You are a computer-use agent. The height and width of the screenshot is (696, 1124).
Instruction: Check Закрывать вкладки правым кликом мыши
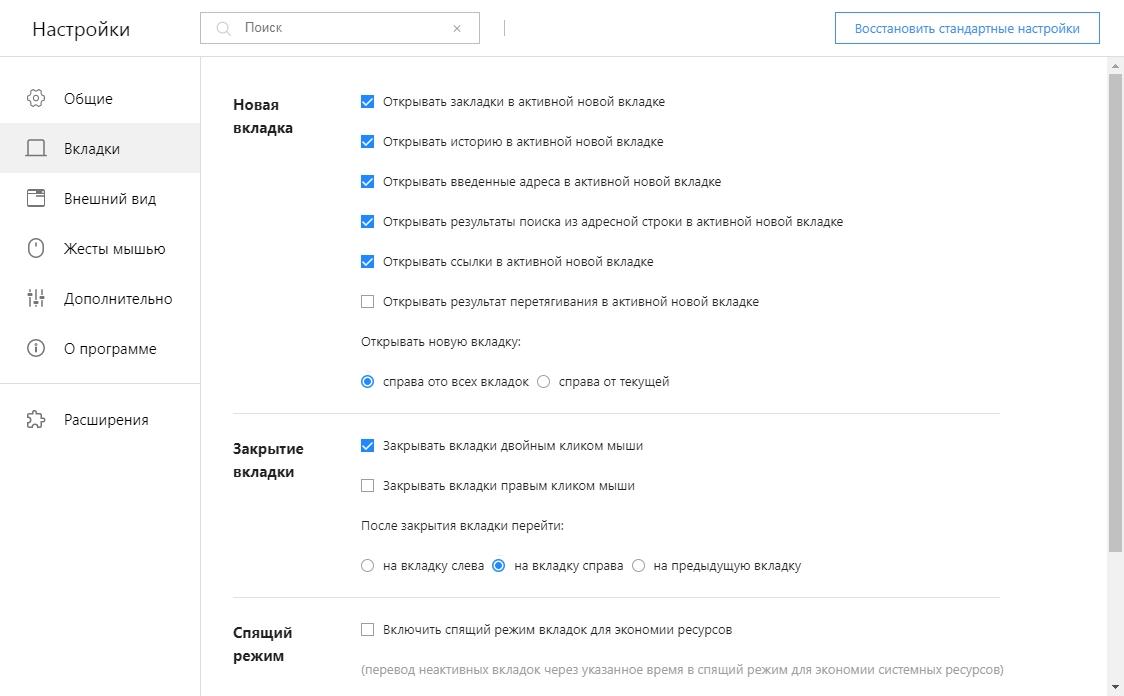coord(368,486)
